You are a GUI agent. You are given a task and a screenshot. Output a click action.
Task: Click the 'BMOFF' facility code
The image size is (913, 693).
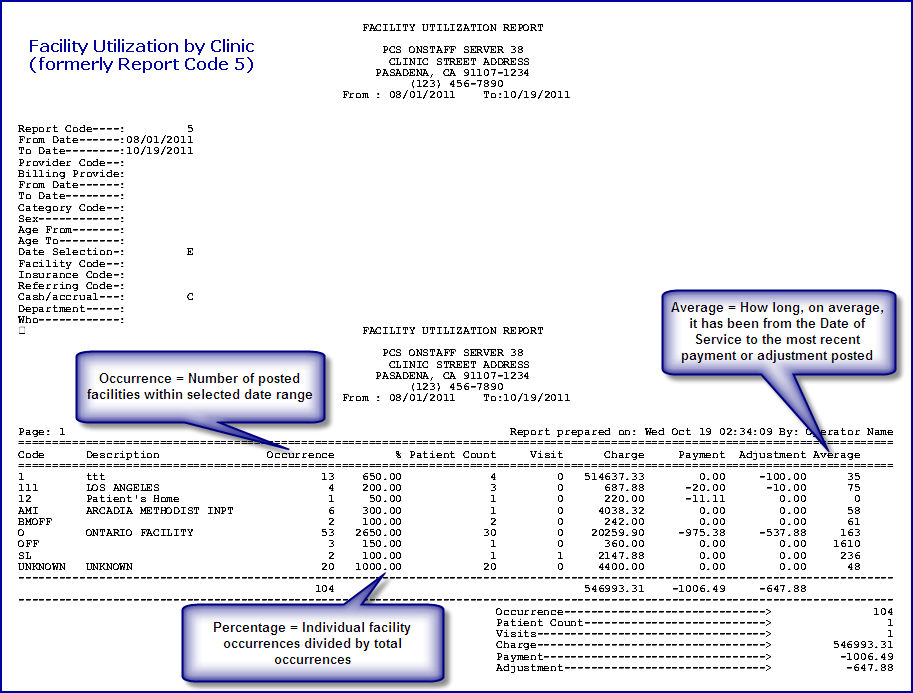35,522
